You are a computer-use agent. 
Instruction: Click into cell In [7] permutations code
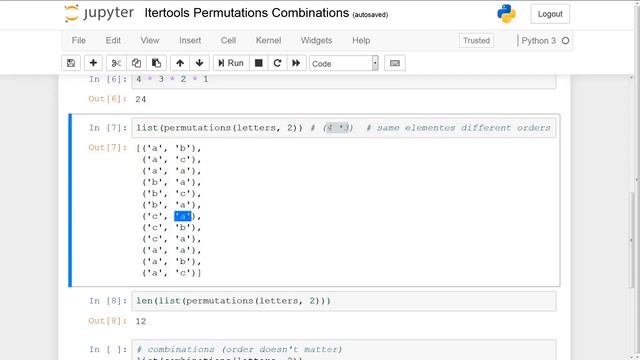tap(344, 128)
